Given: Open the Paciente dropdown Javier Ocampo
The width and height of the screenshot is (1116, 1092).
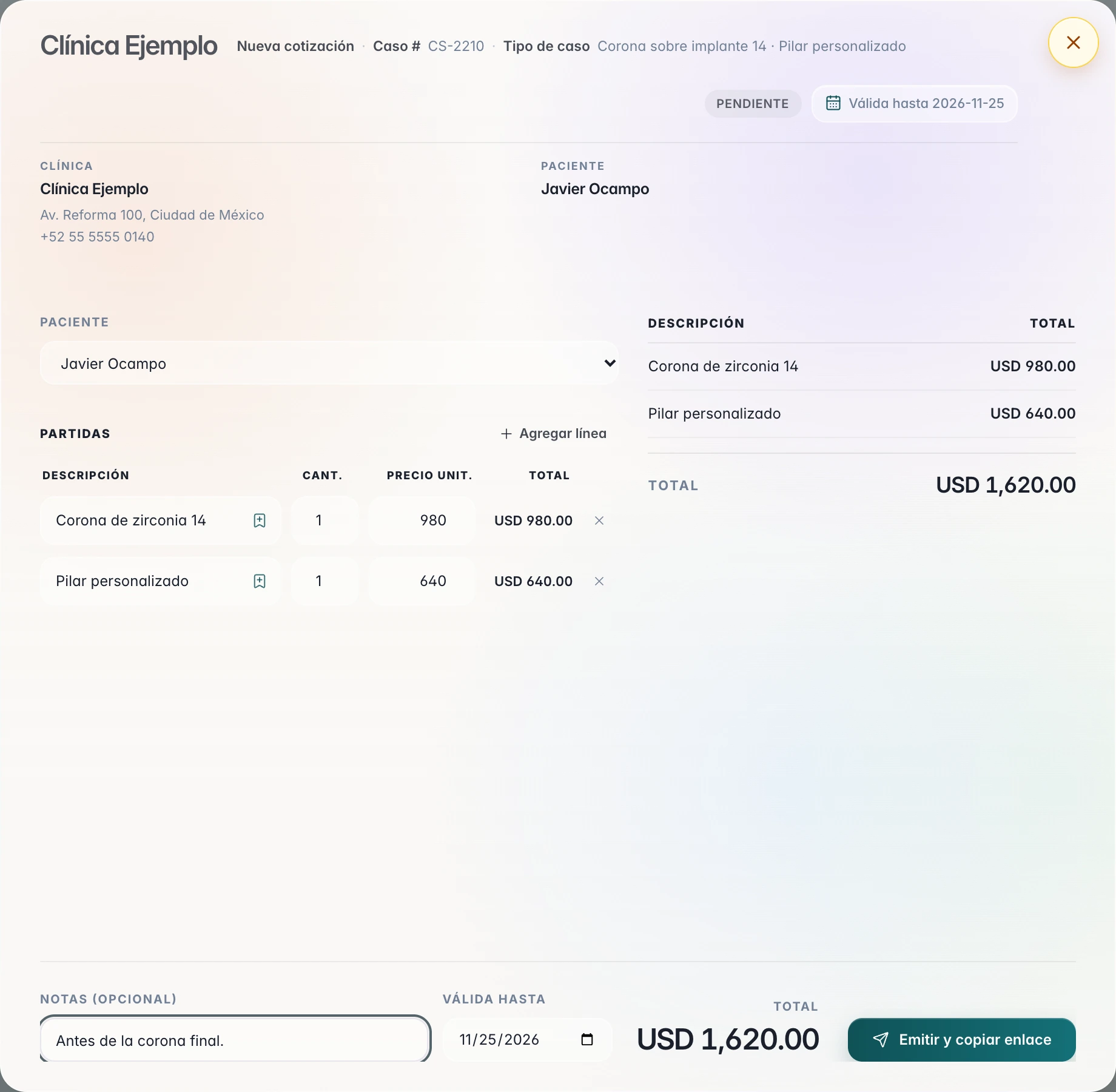Looking at the screenshot, I should [329, 363].
